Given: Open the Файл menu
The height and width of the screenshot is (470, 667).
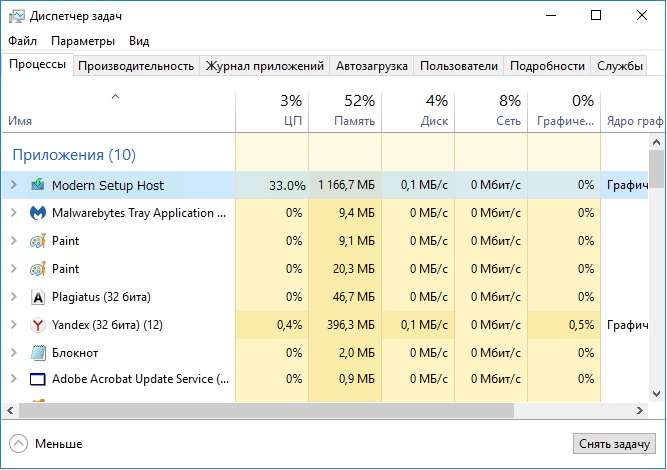Looking at the screenshot, I should (23, 41).
